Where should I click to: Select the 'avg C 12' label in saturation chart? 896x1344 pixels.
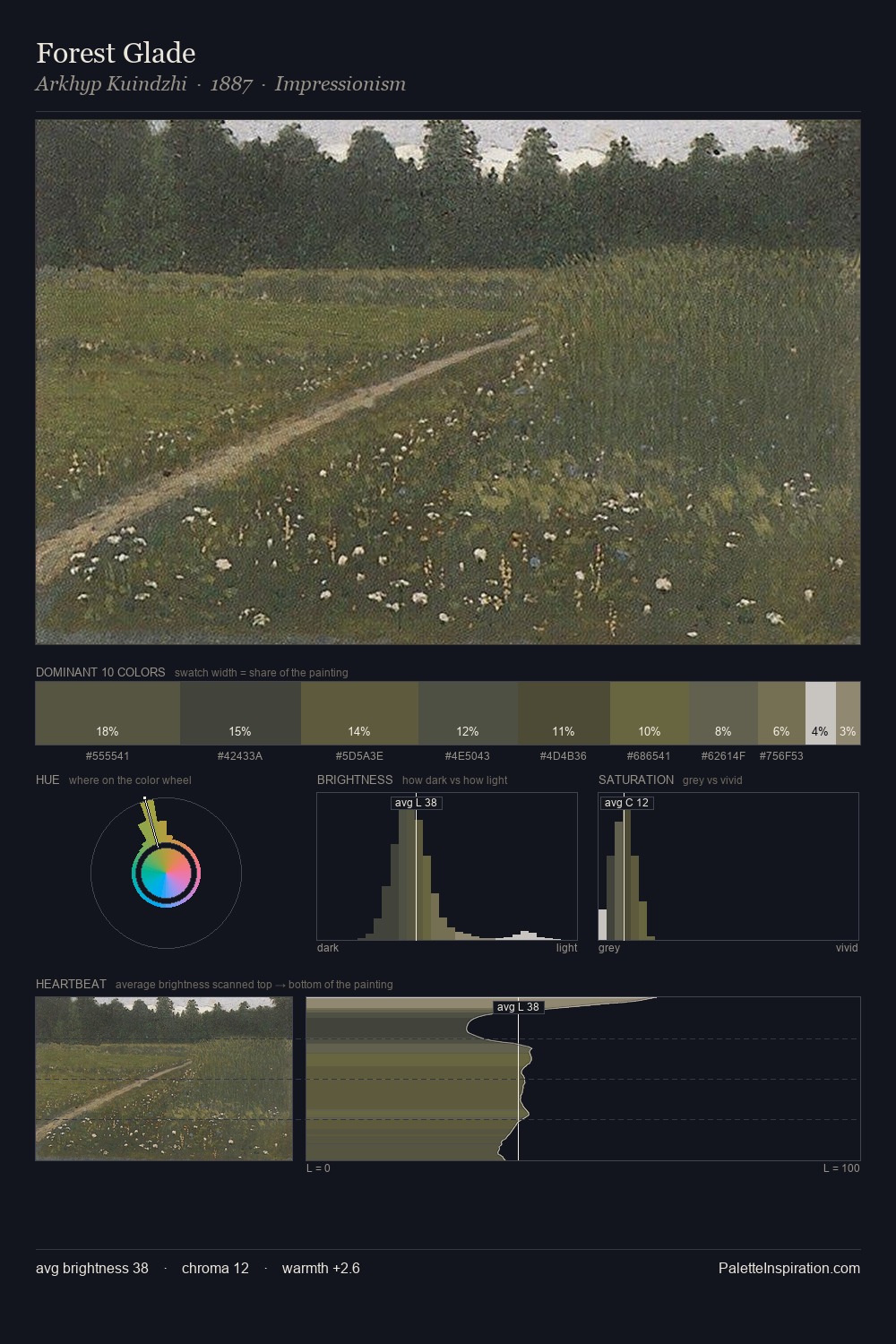click(626, 803)
